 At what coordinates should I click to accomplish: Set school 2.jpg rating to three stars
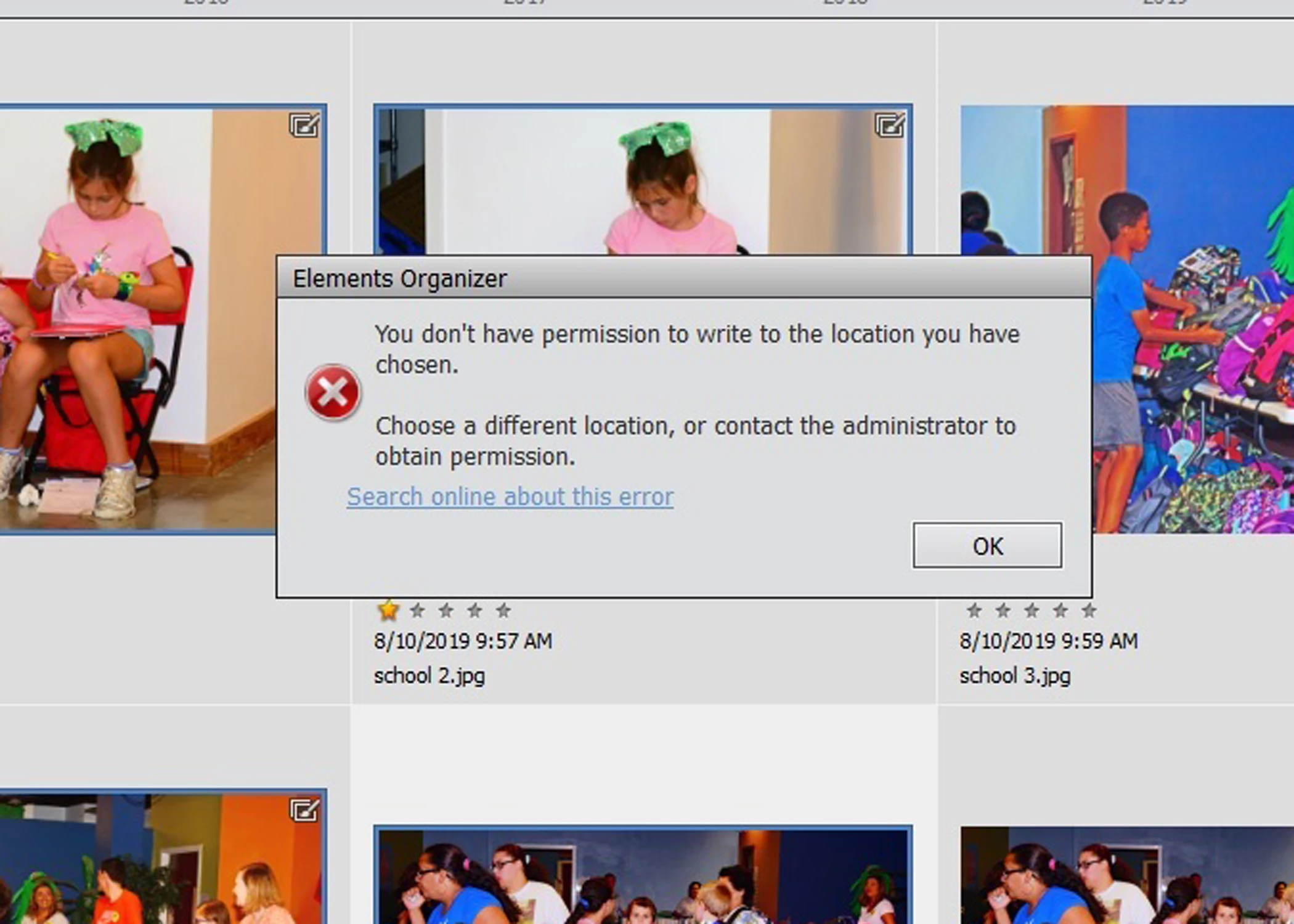(x=446, y=610)
